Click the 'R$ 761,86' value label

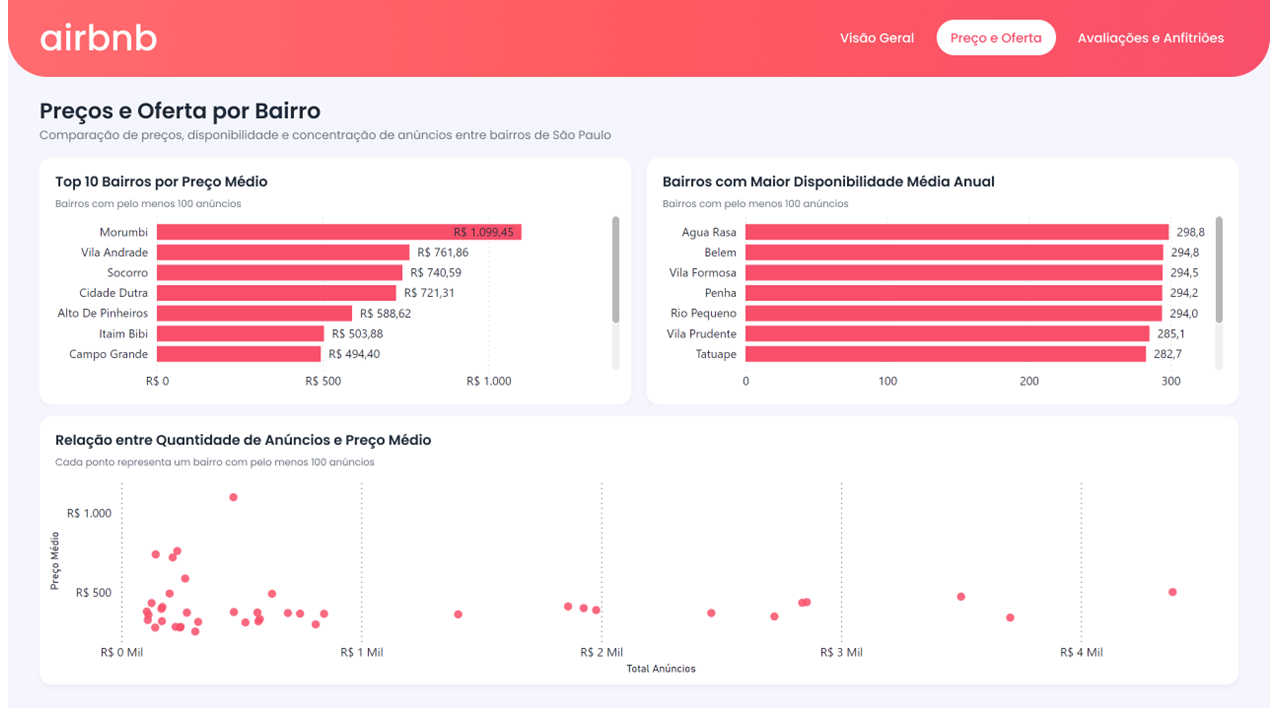[443, 252]
